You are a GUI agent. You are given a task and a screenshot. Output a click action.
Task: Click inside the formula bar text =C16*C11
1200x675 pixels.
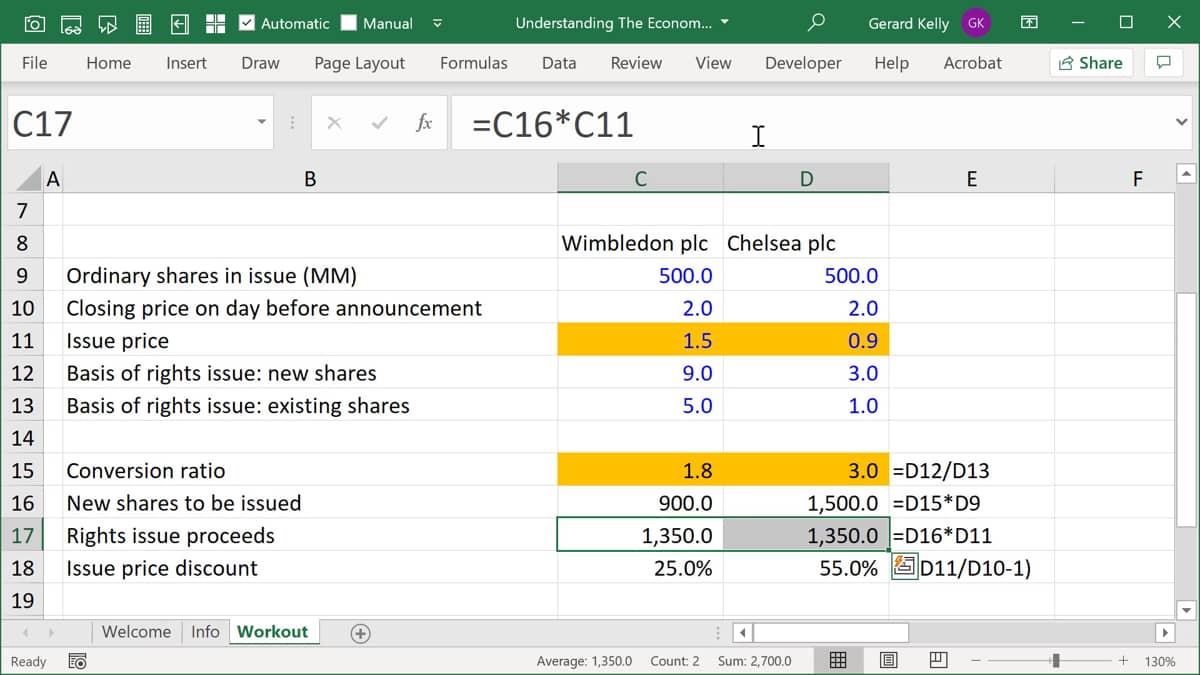pyautogui.click(x=552, y=124)
